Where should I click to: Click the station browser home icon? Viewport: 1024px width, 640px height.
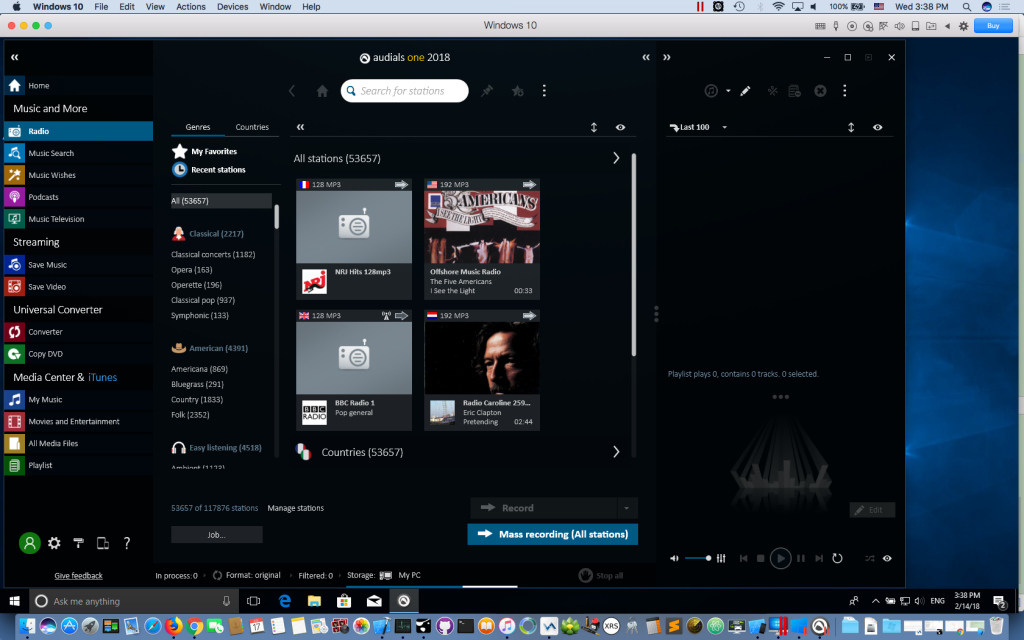coord(322,91)
